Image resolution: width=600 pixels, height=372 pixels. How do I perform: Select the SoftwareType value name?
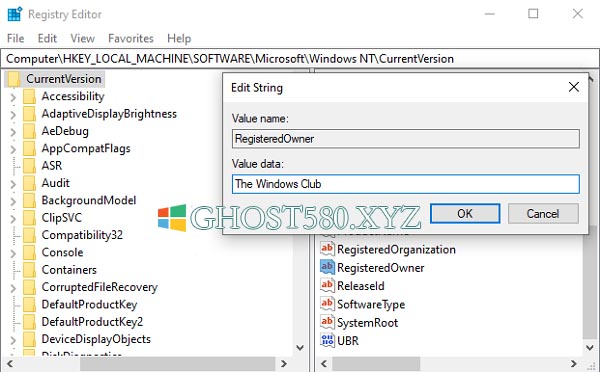371,305
